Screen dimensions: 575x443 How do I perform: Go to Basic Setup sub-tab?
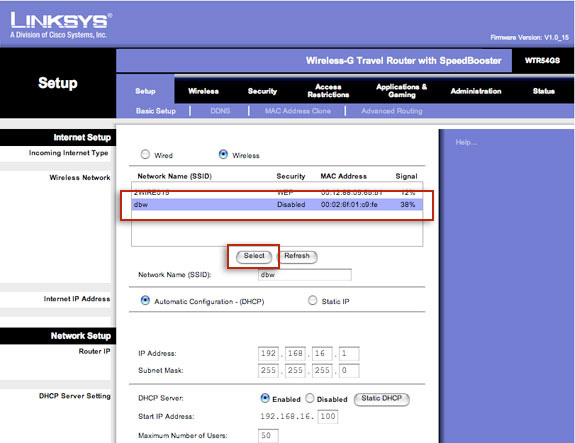[156, 111]
